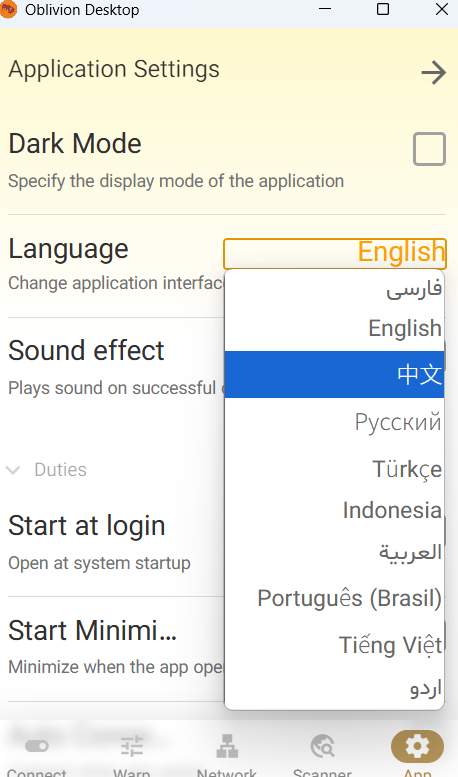The image size is (458, 777).
Task: Maximize the Oblivion Desktop window
Action: pos(383,9)
